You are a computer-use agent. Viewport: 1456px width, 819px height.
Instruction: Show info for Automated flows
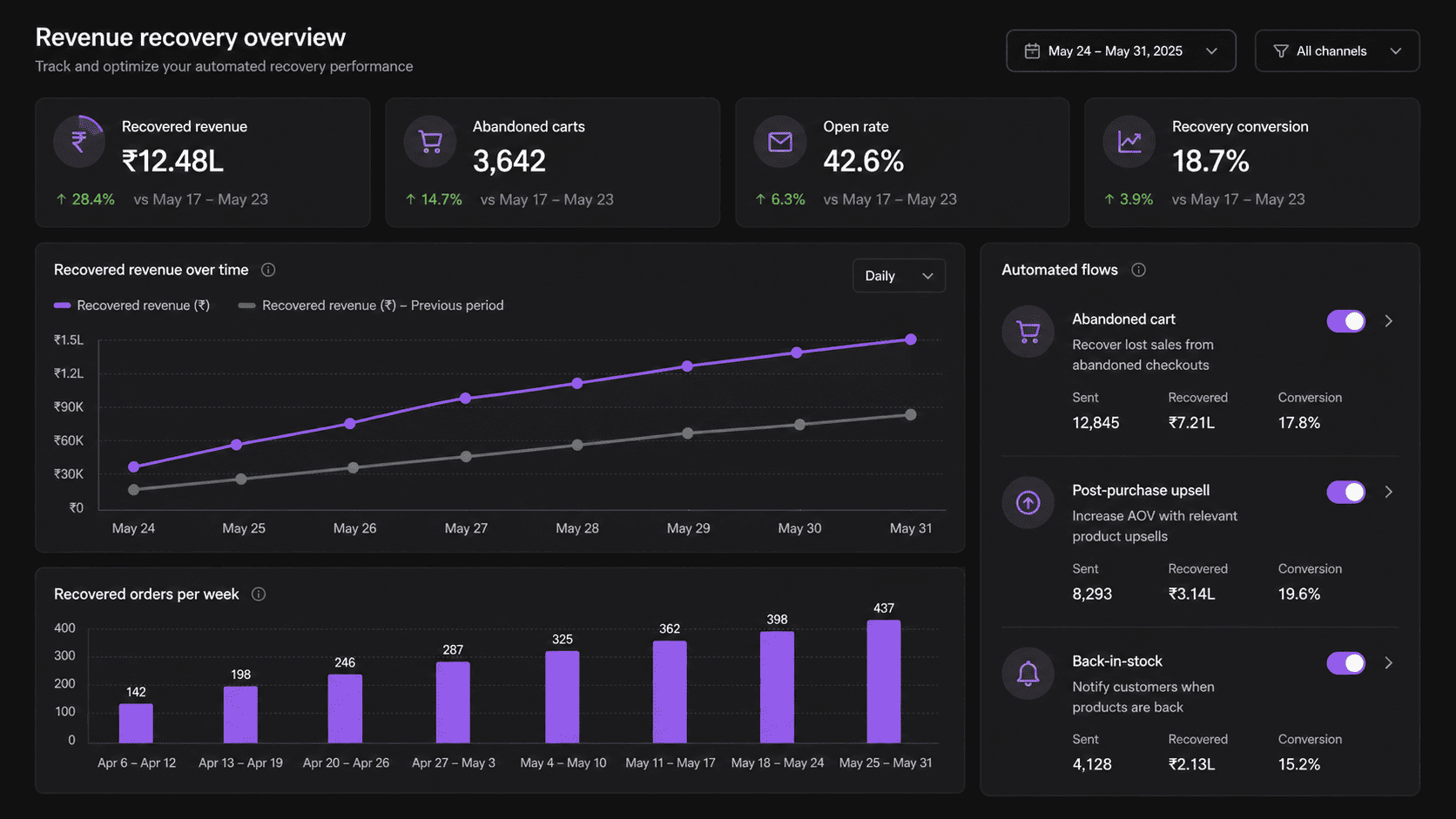click(x=1138, y=270)
